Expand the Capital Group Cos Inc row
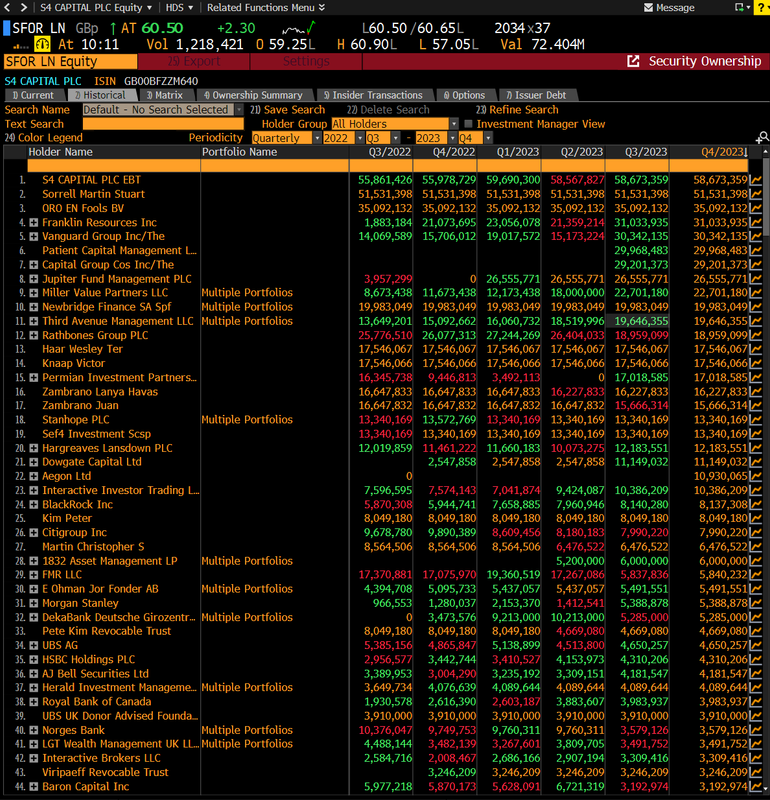Image resolution: width=770 pixels, height=800 pixels. point(34,265)
